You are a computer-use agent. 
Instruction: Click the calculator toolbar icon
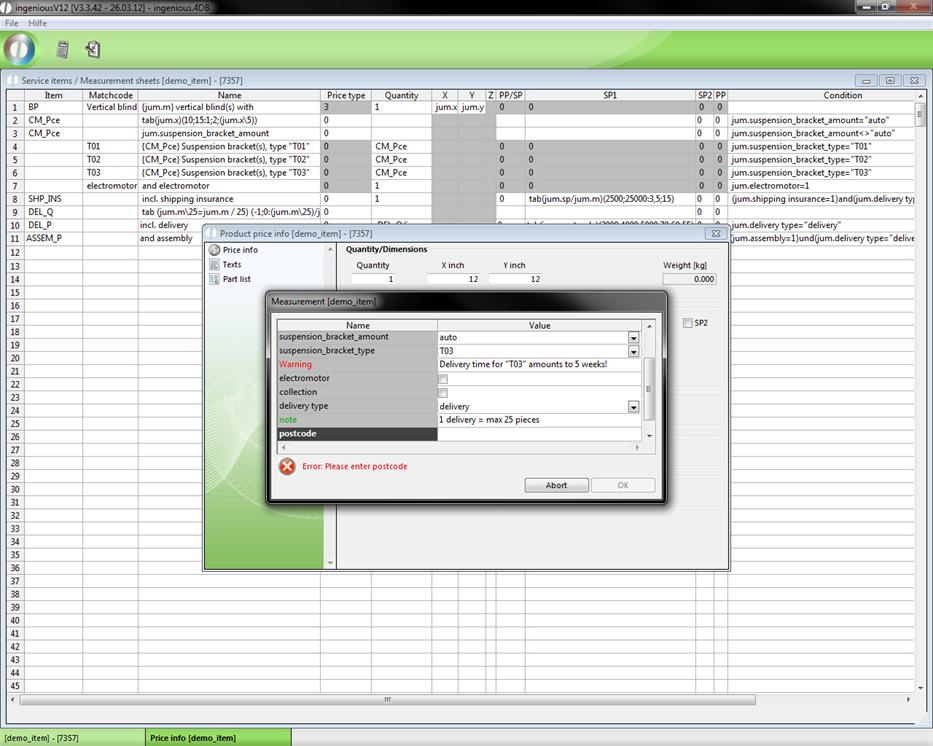[63, 49]
